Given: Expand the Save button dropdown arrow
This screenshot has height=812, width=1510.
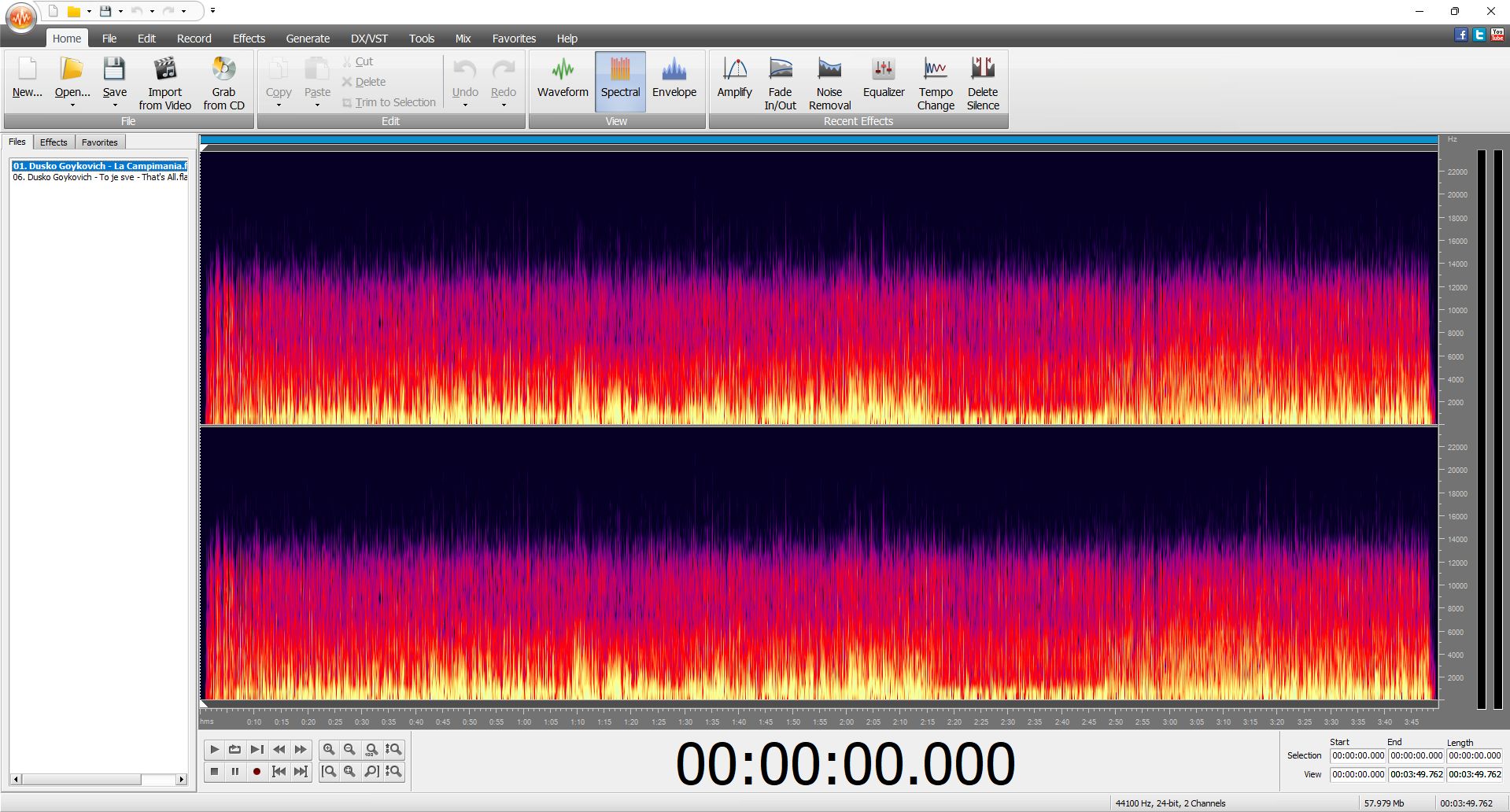Looking at the screenshot, I should (115, 105).
